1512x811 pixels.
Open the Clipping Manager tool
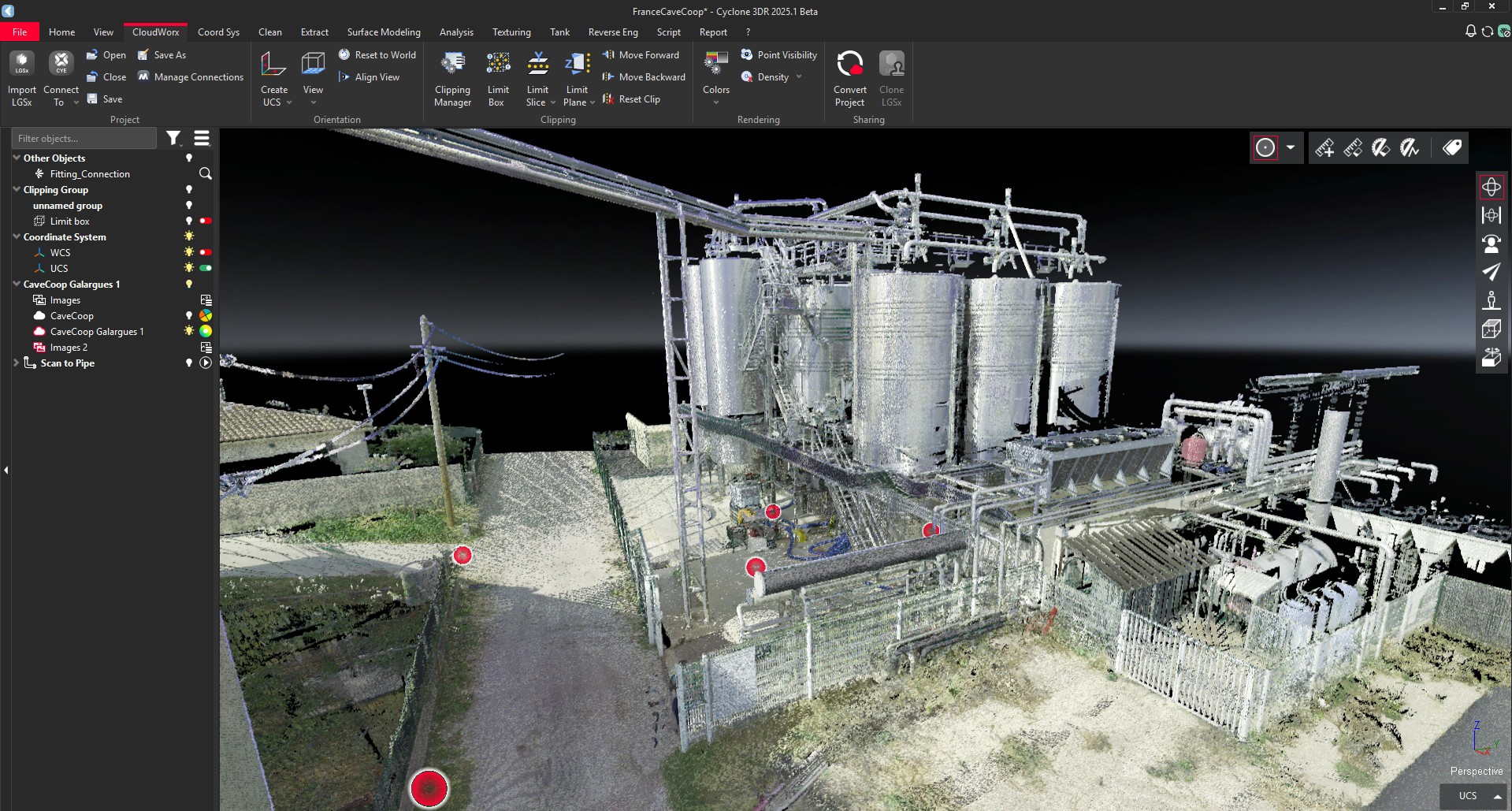(x=452, y=76)
